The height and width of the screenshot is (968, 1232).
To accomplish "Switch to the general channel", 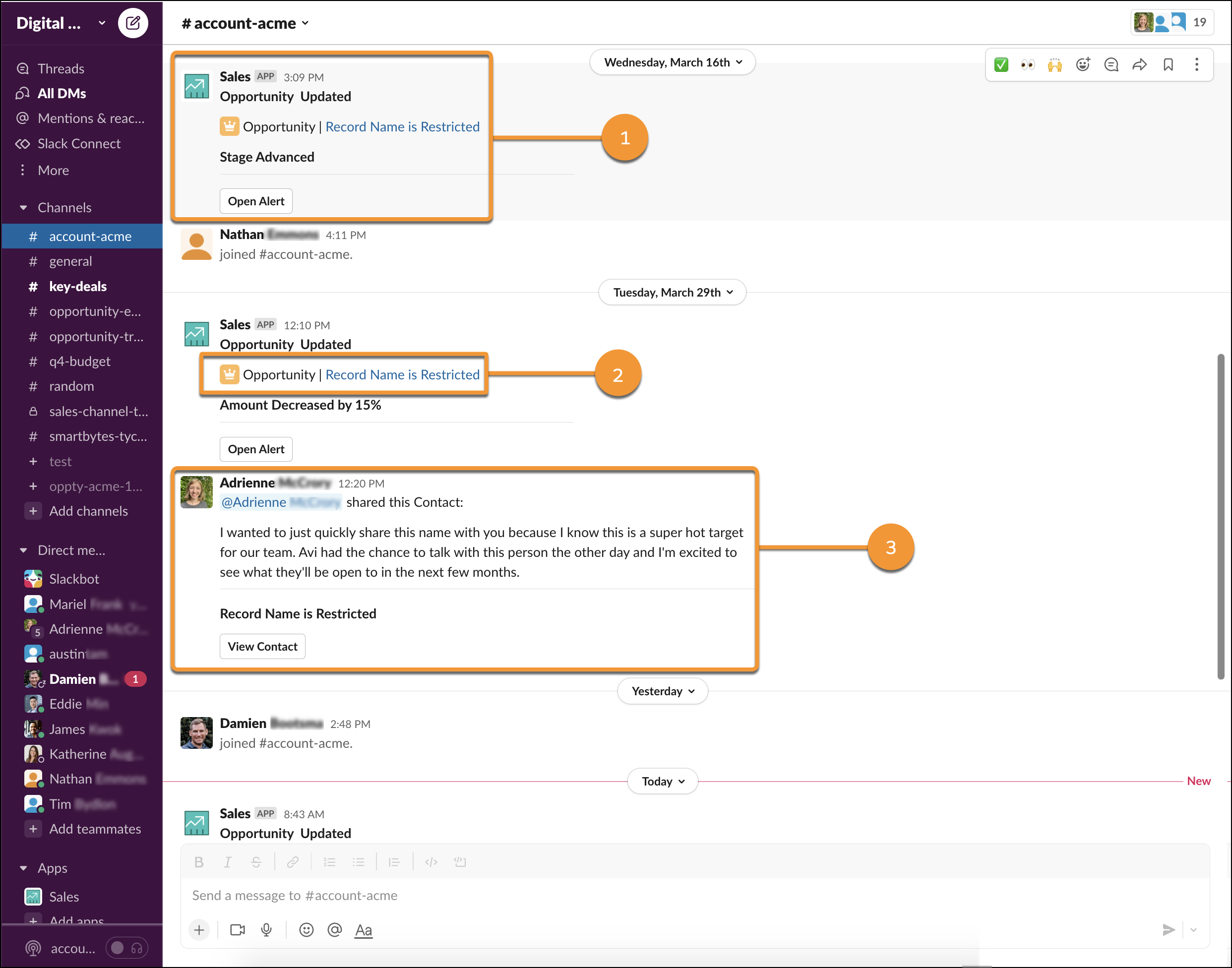I will point(82,261).
